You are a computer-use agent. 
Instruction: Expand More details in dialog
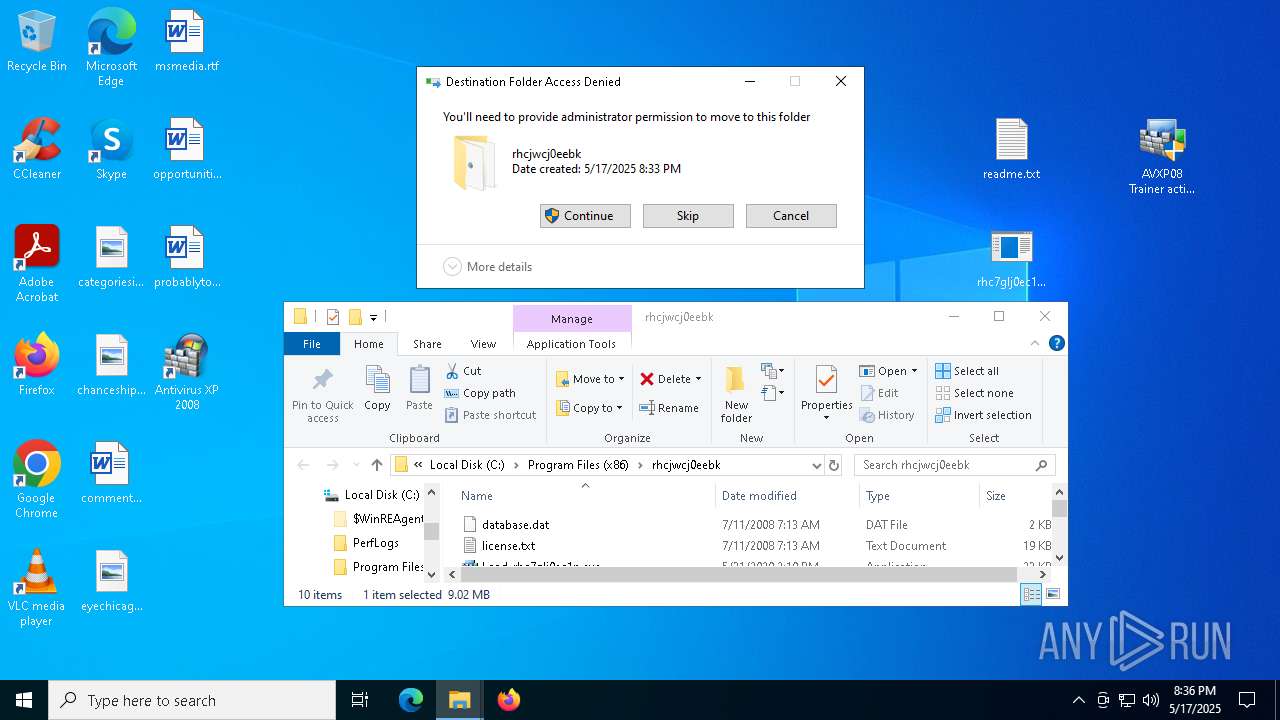pyautogui.click(x=488, y=267)
